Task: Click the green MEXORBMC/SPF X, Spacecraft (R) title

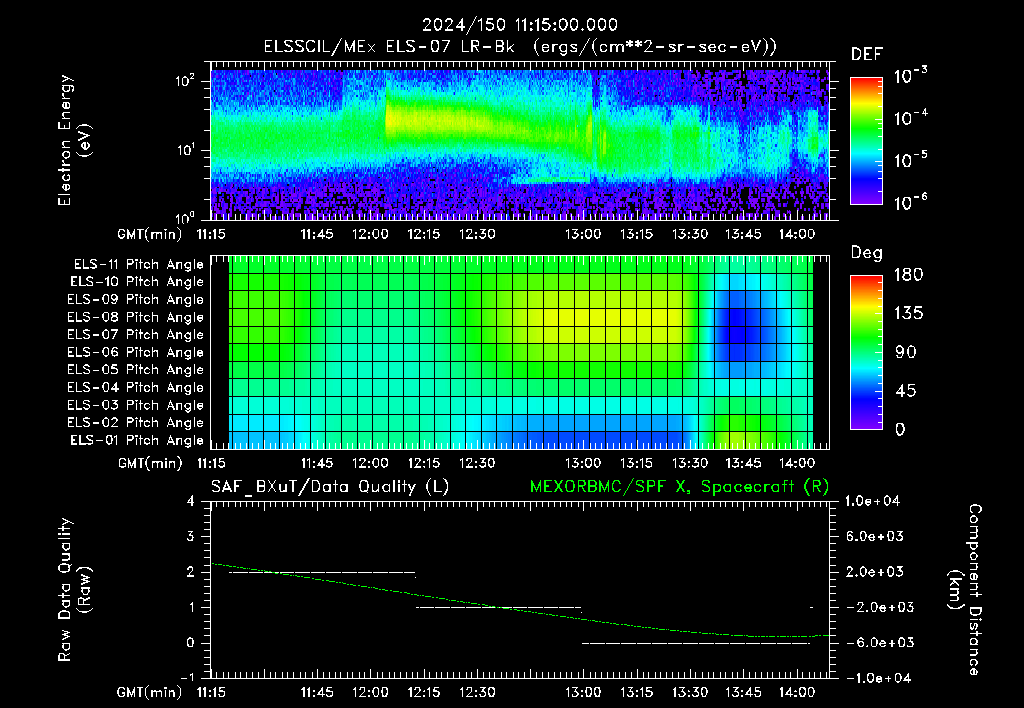Action: pos(679,487)
